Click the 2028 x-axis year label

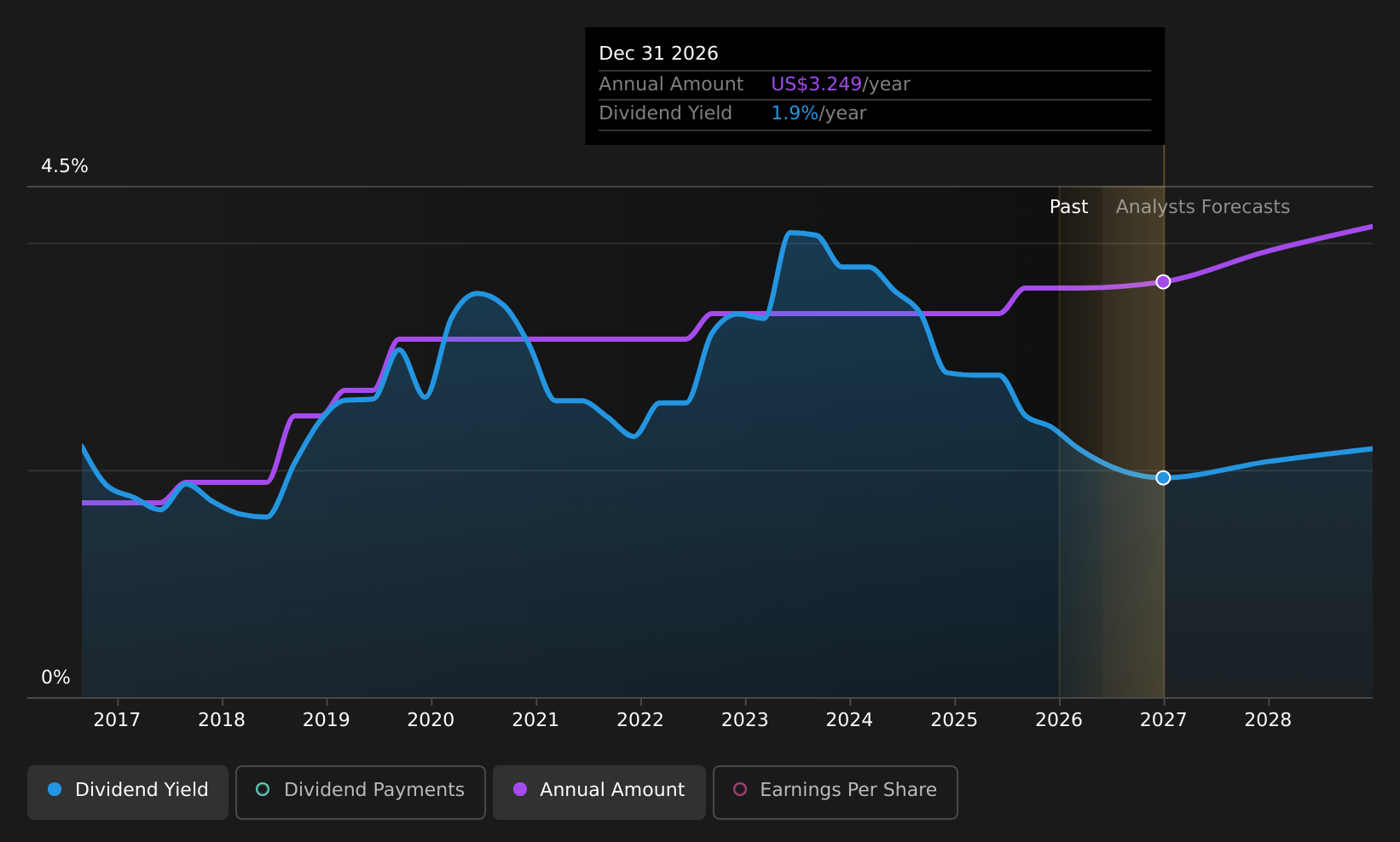coord(1268,720)
